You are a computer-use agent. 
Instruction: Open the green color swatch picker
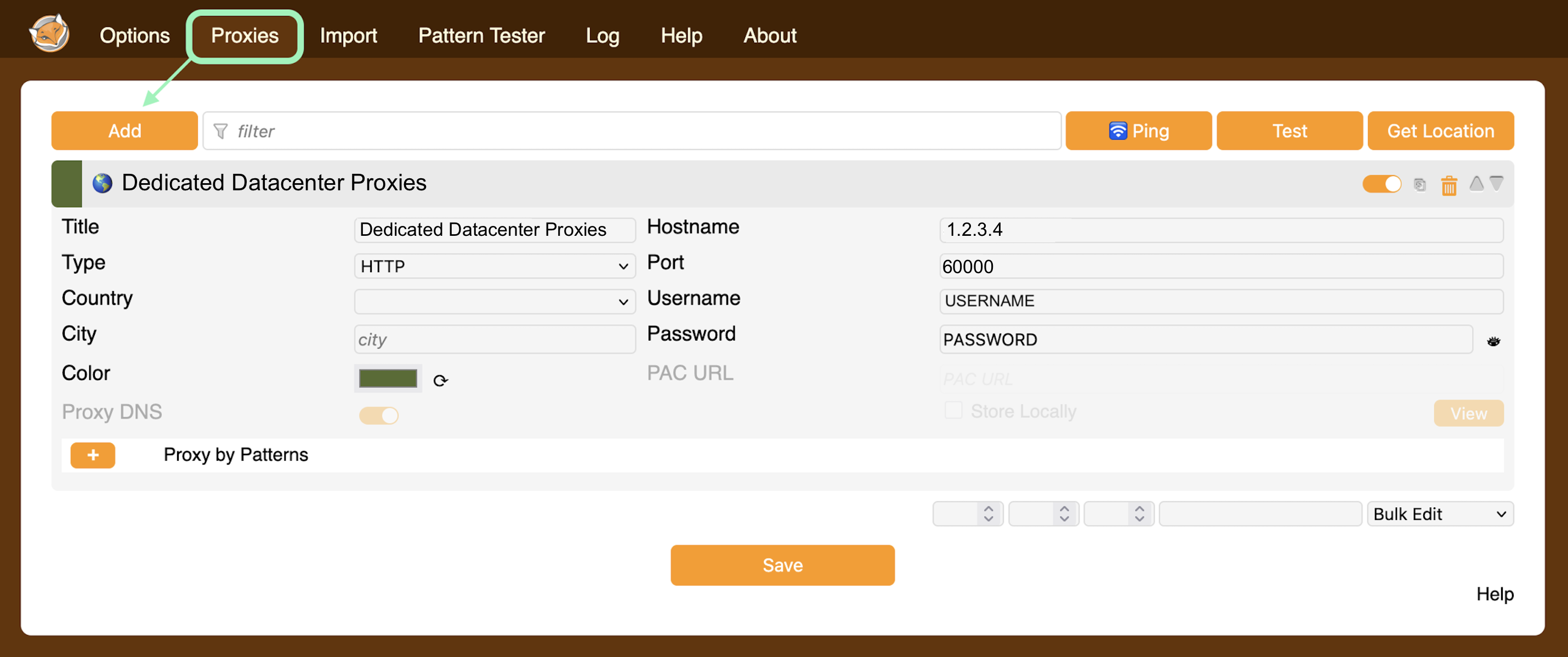pos(388,379)
